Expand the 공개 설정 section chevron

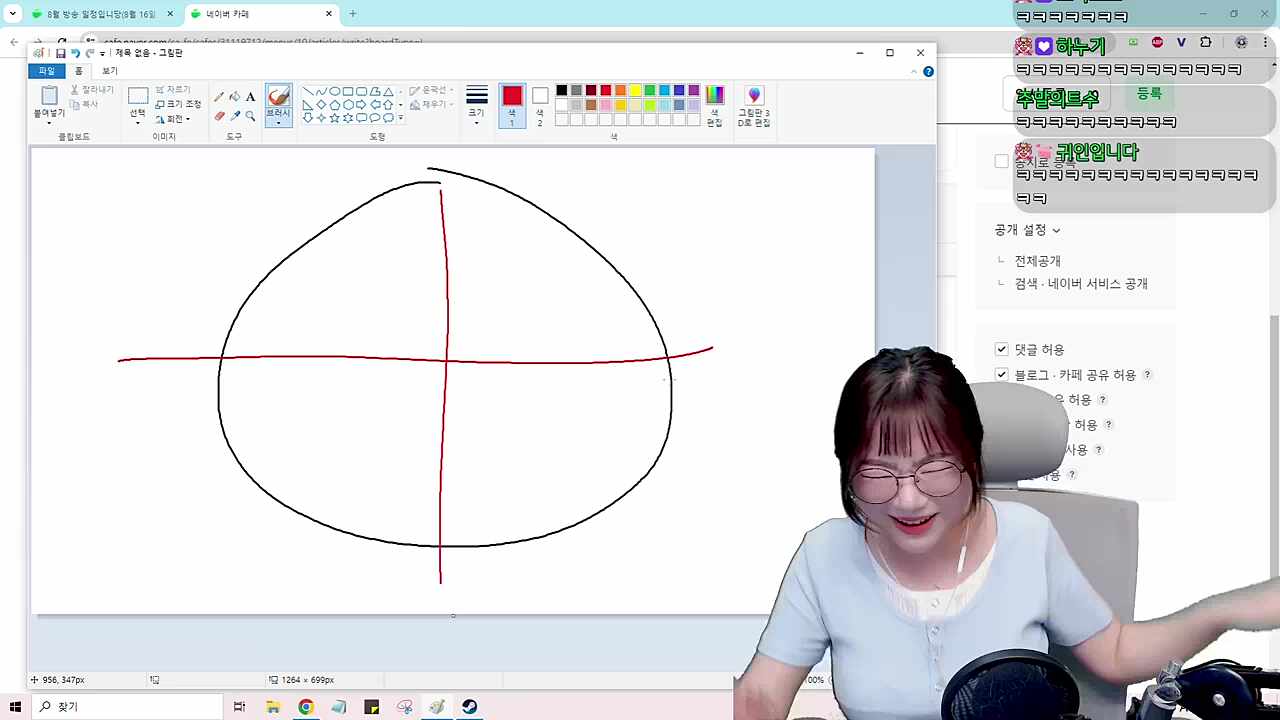[1056, 231]
